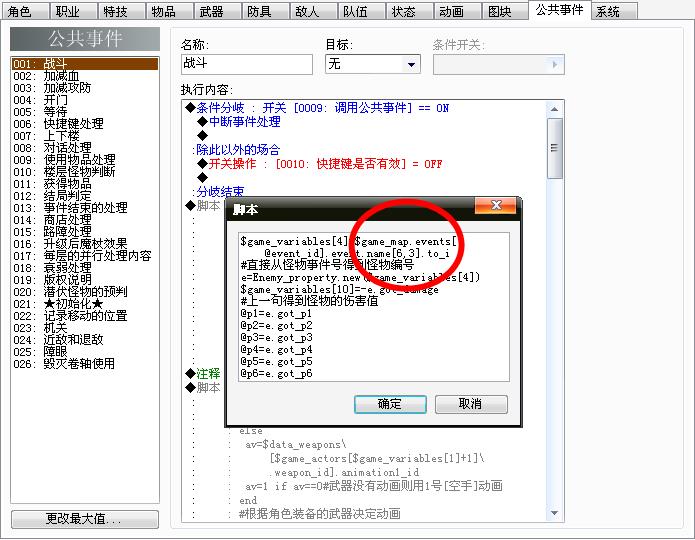Select common event 022: 记录移动的位置
This screenshot has height=540, width=695.
coord(85,316)
